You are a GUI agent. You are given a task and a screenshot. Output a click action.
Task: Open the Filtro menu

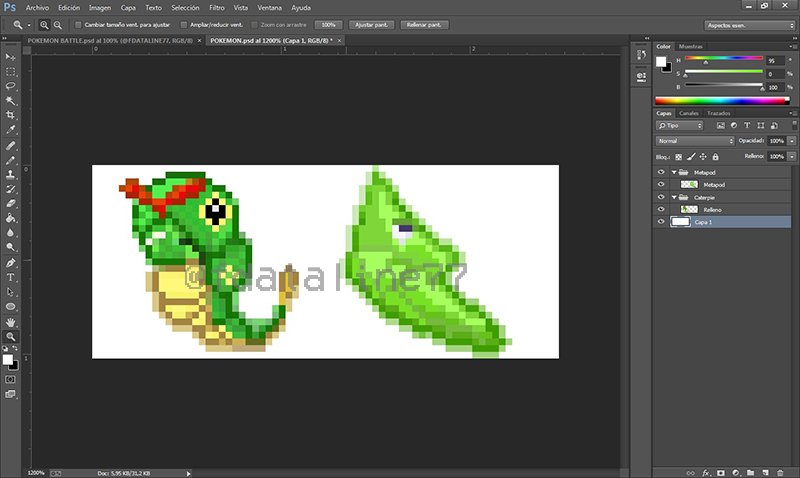coord(217,8)
